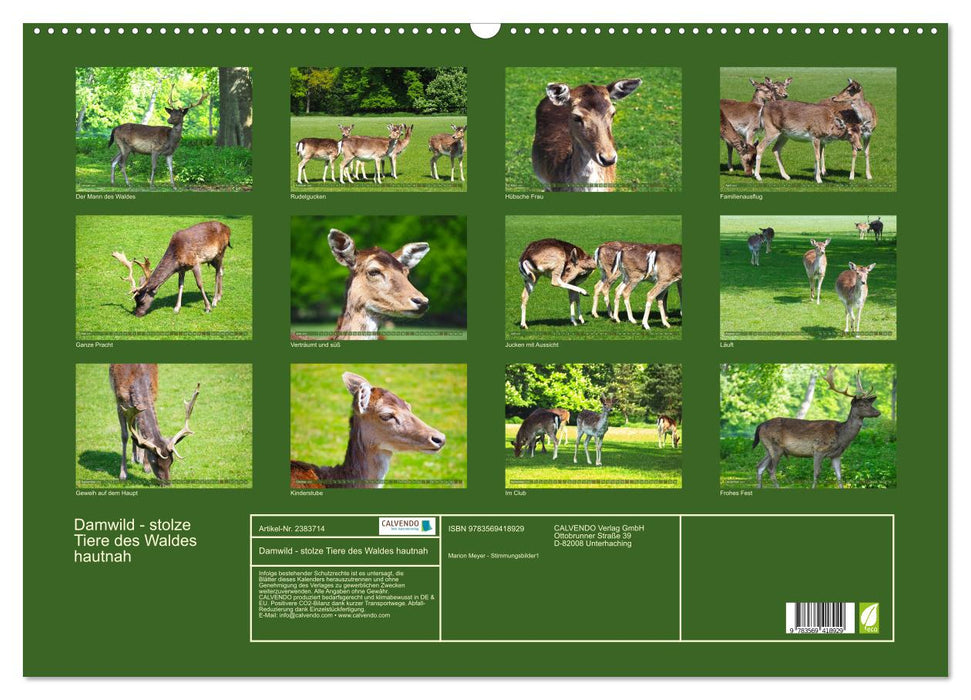Image resolution: width=971 pixels, height=700 pixels.
Task: Open the 'Familienausflug' deer group photo
Action: 808,129
